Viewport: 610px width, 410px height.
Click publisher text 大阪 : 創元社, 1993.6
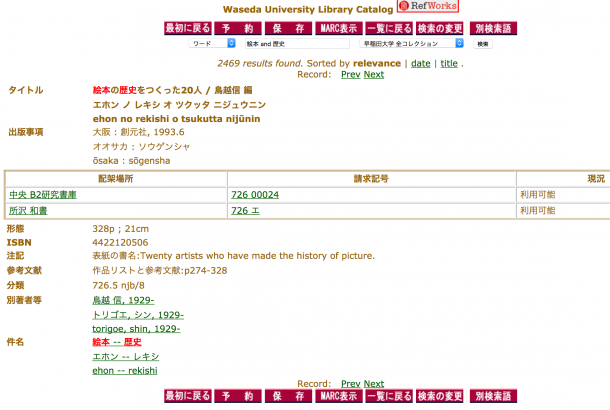click(138, 132)
